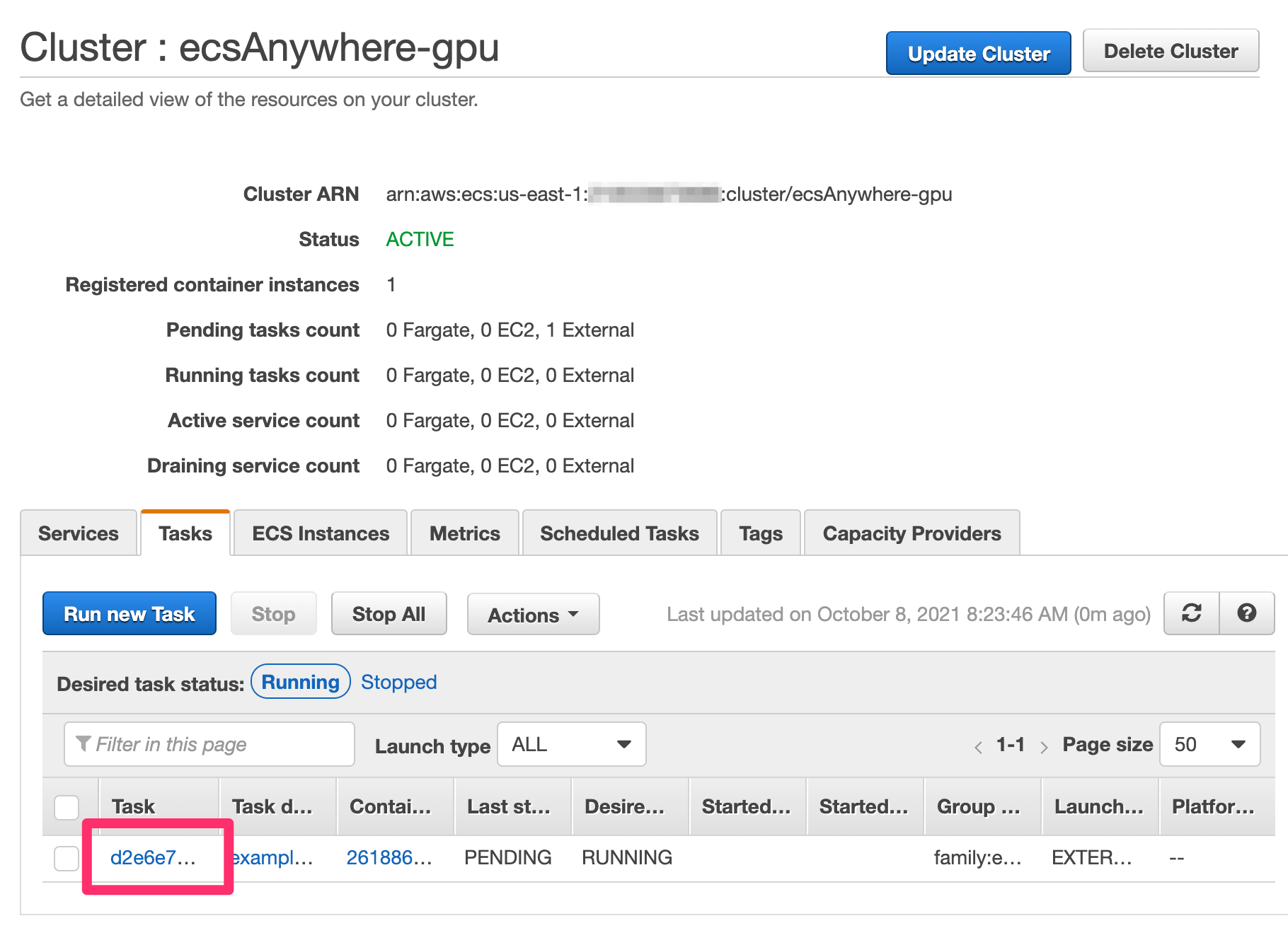The height and width of the screenshot is (928, 1288).
Task: Open the exampl task definition link
Action: click(x=272, y=857)
